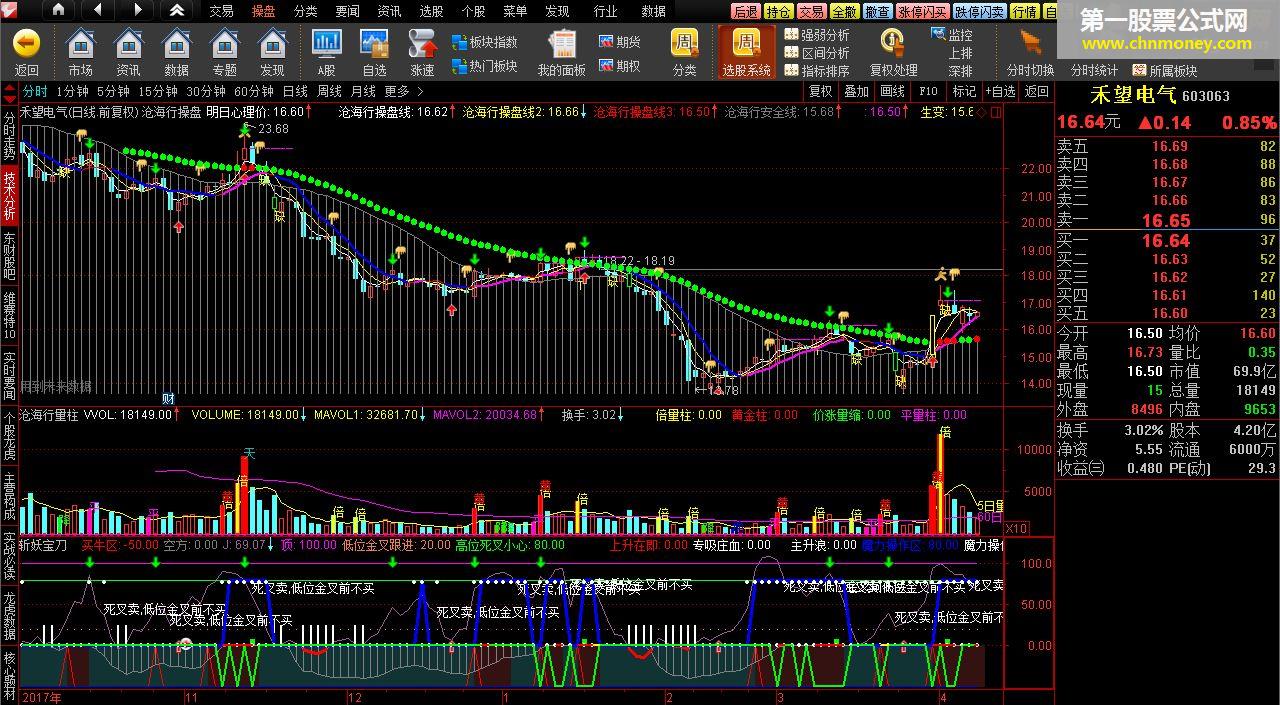Viewport: 1280px width, 705px height.
Task: Click the 买一 price 16.64
Action: point(1166,241)
